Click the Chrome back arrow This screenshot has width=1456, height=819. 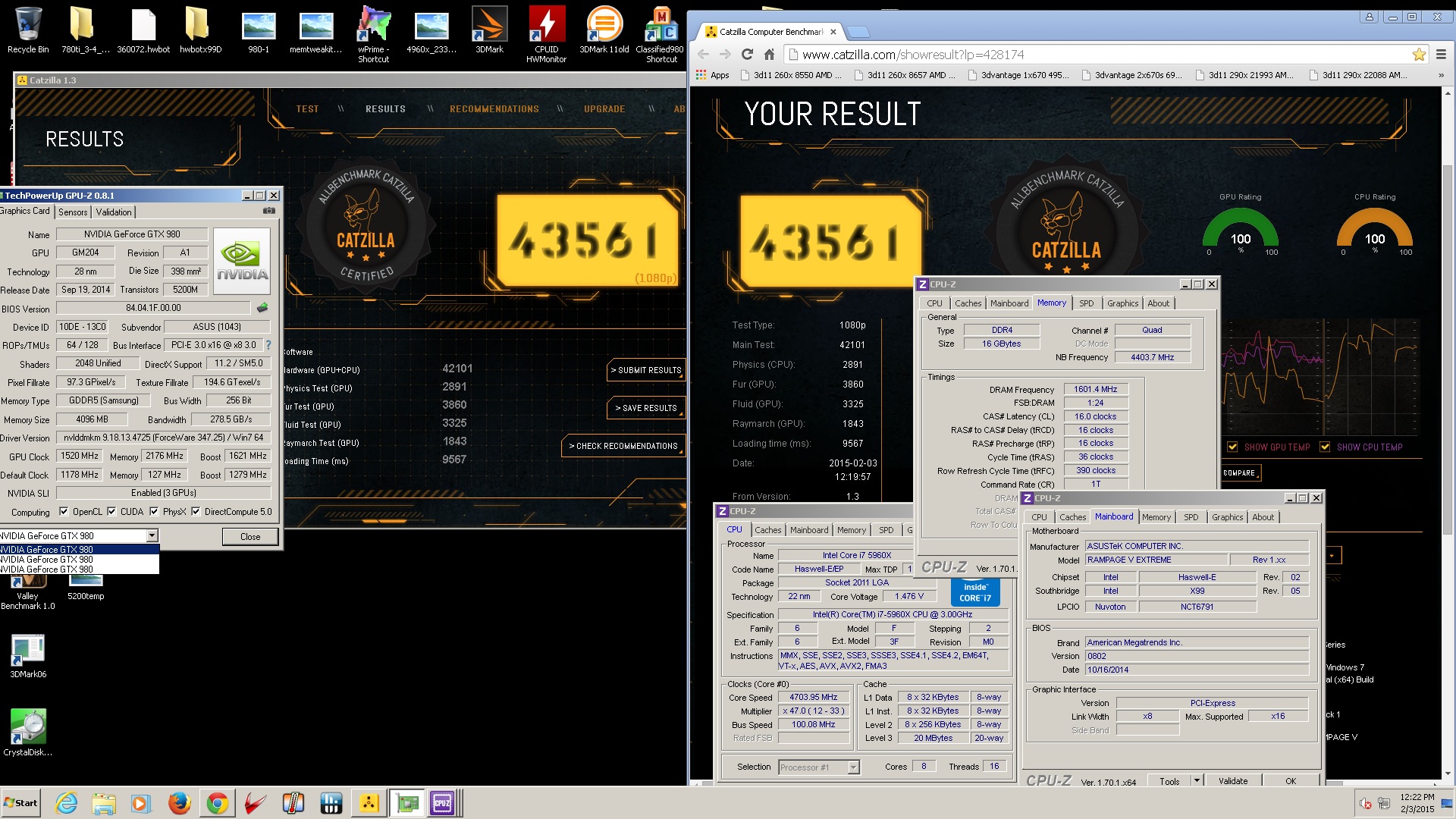pyautogui.click(x=703, y=55)
